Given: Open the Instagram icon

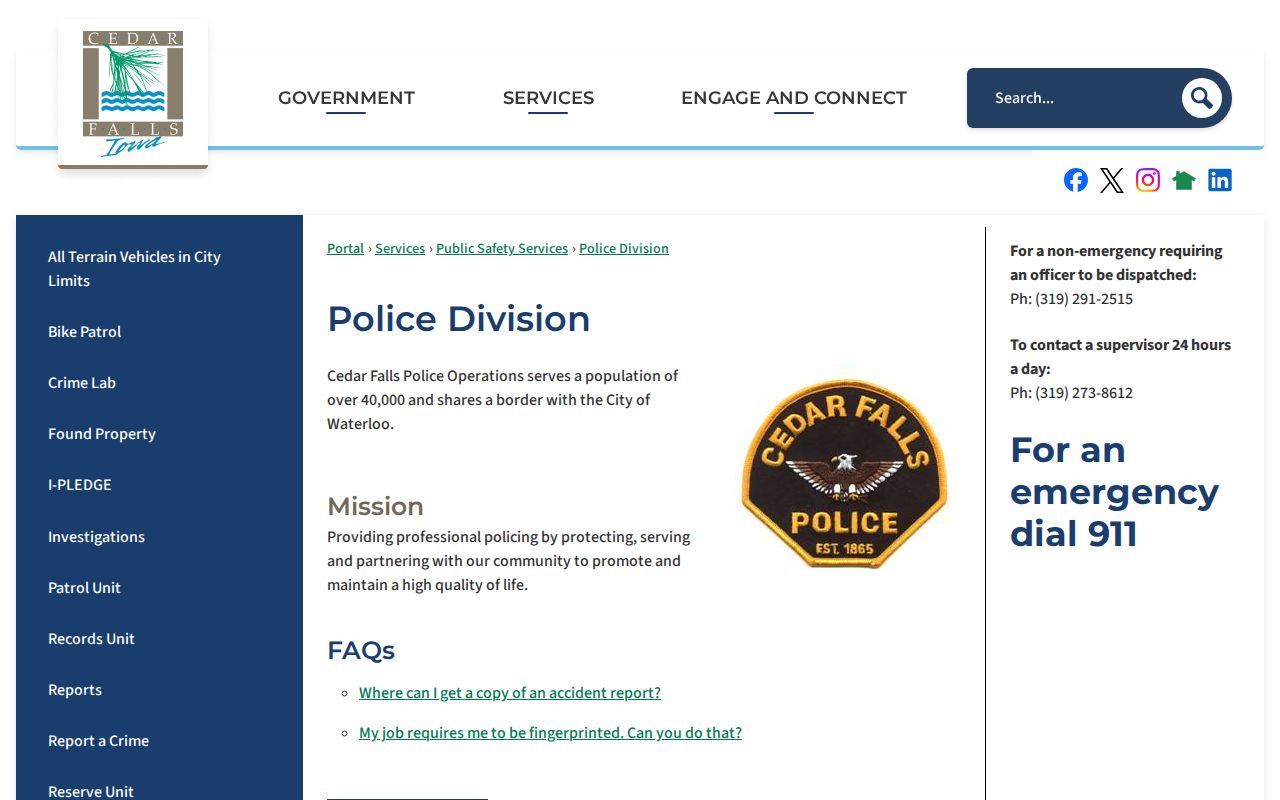Looking at the screenshot, I should pos(1148,180).
